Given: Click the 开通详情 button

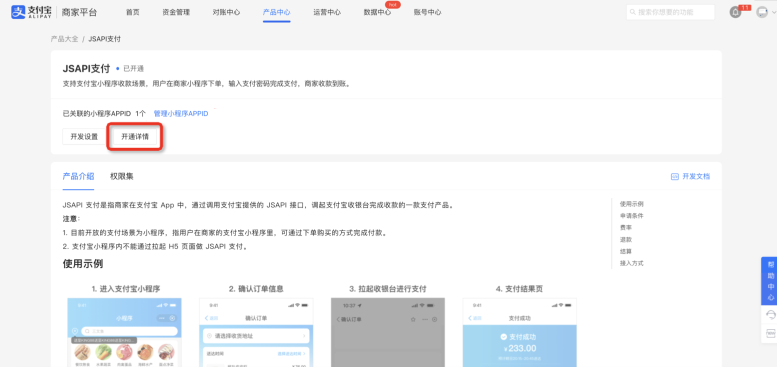Looking at the screenshot, I should [x=135, y=137].
